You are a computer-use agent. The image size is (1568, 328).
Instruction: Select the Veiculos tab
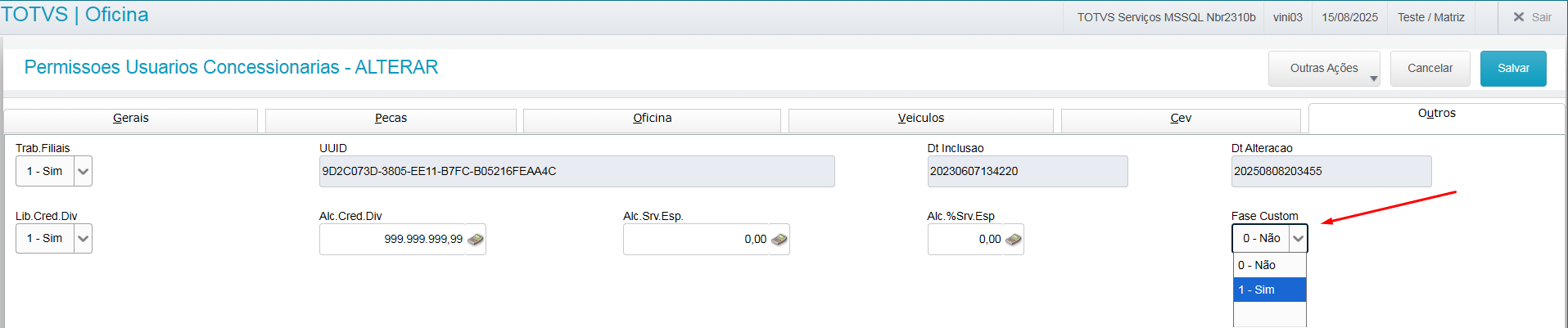coord(920,119)
